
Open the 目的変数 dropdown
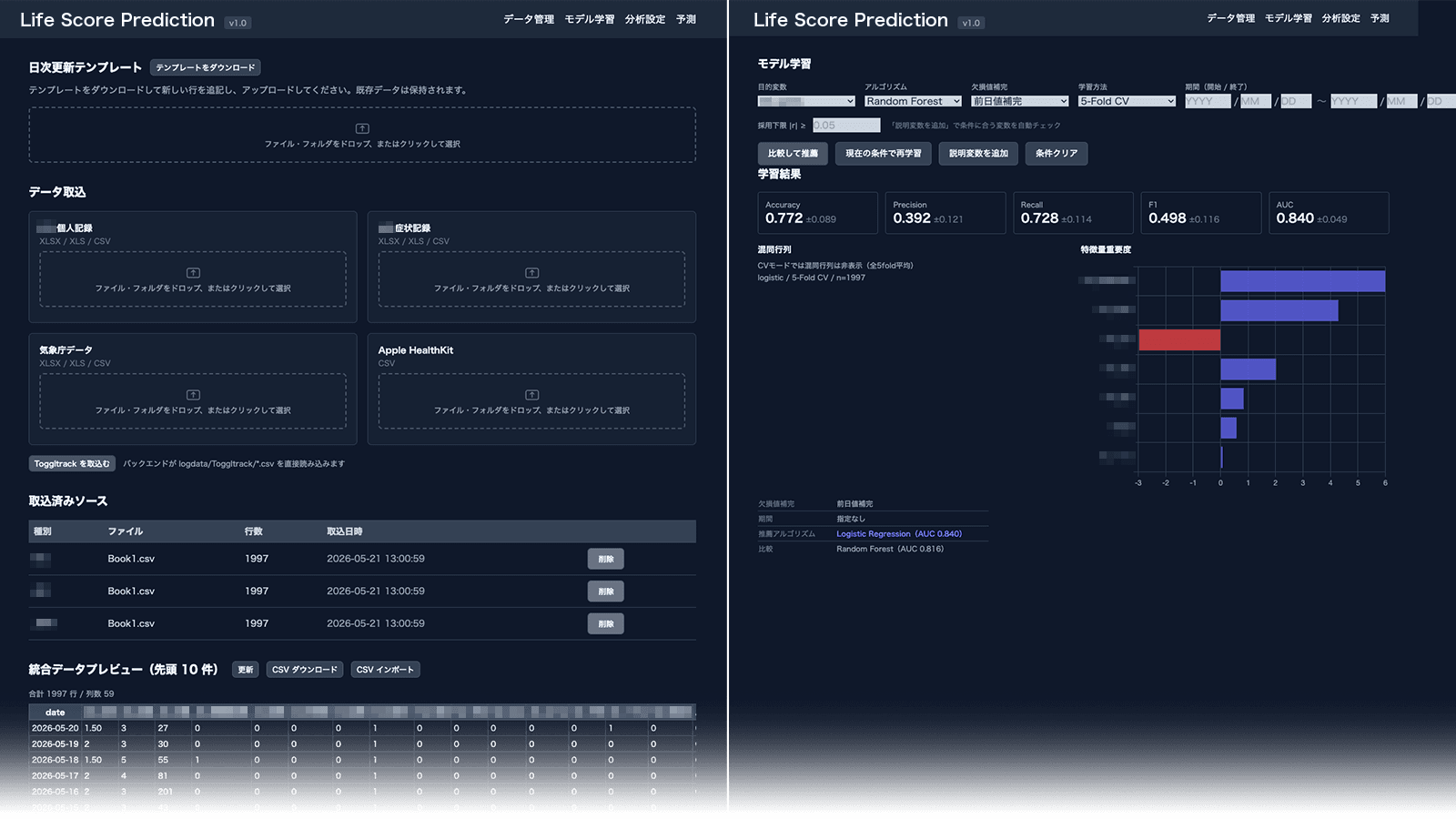pos(806,101)
